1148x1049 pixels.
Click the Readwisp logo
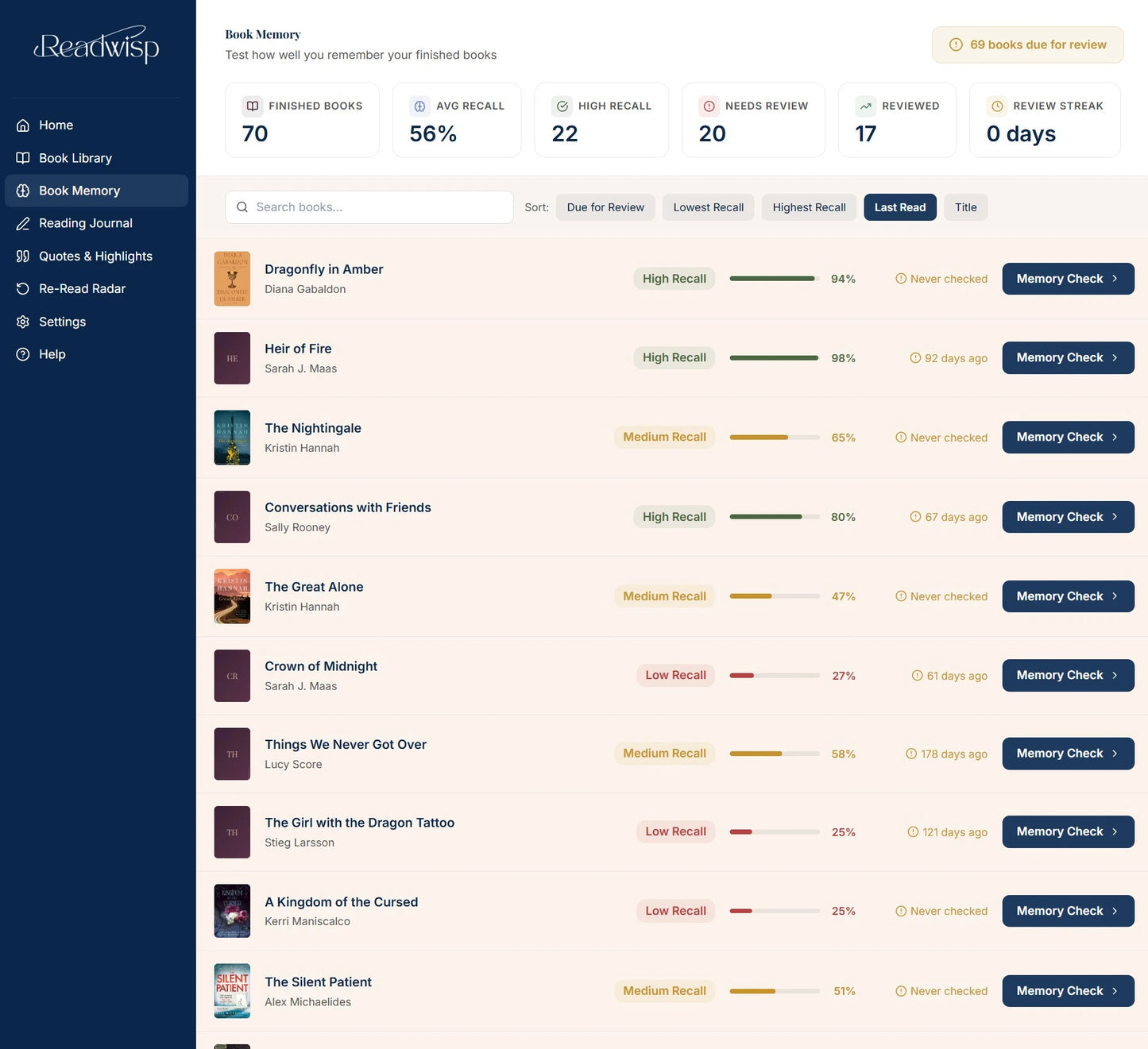pyautogui.click(x=97, y=45)
